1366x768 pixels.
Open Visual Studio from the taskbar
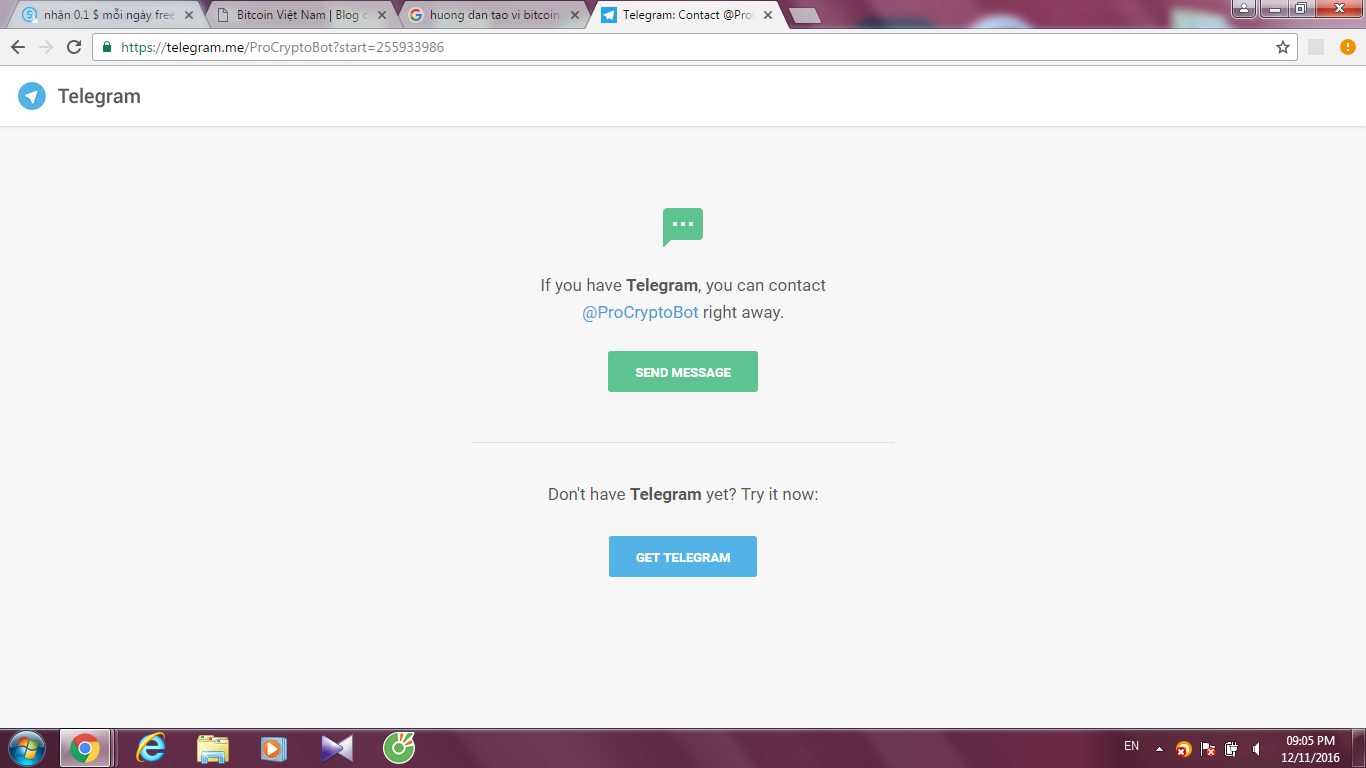(x=337, y=748)
